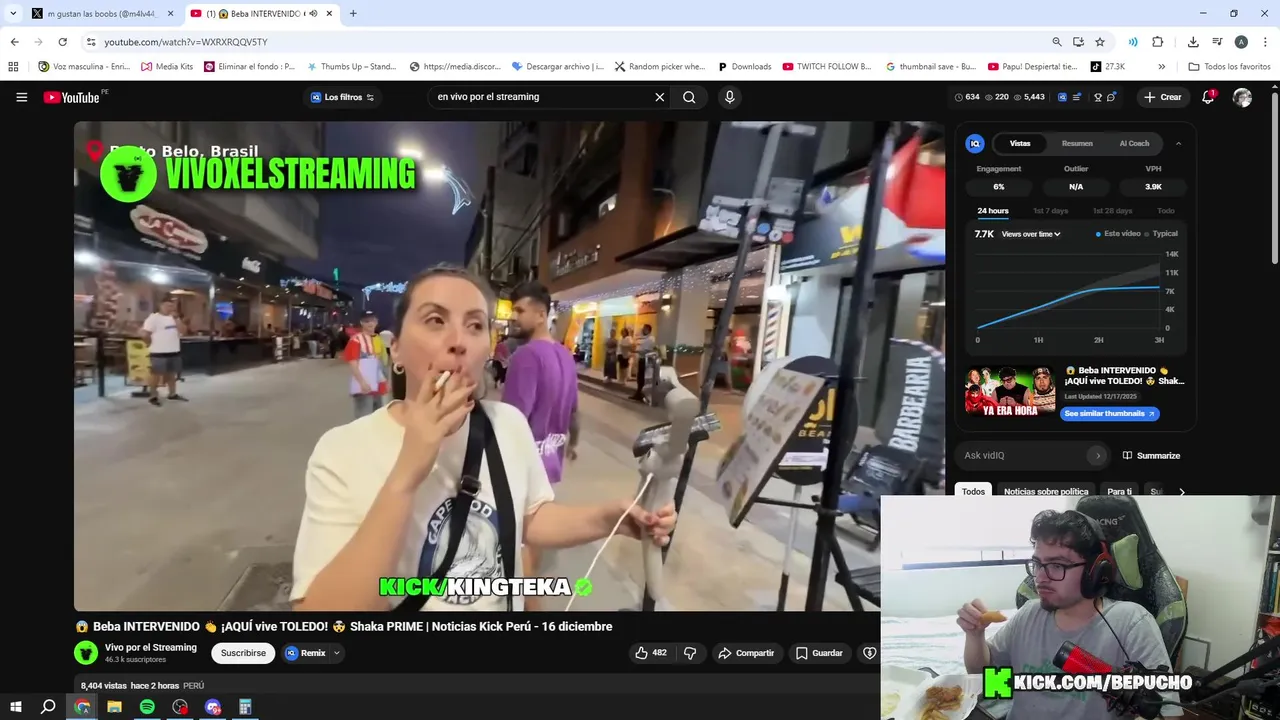Click the vidIQ chat bubble icon in header
The height and width of the screenshot is (720, 1280).
(1112, 97)
